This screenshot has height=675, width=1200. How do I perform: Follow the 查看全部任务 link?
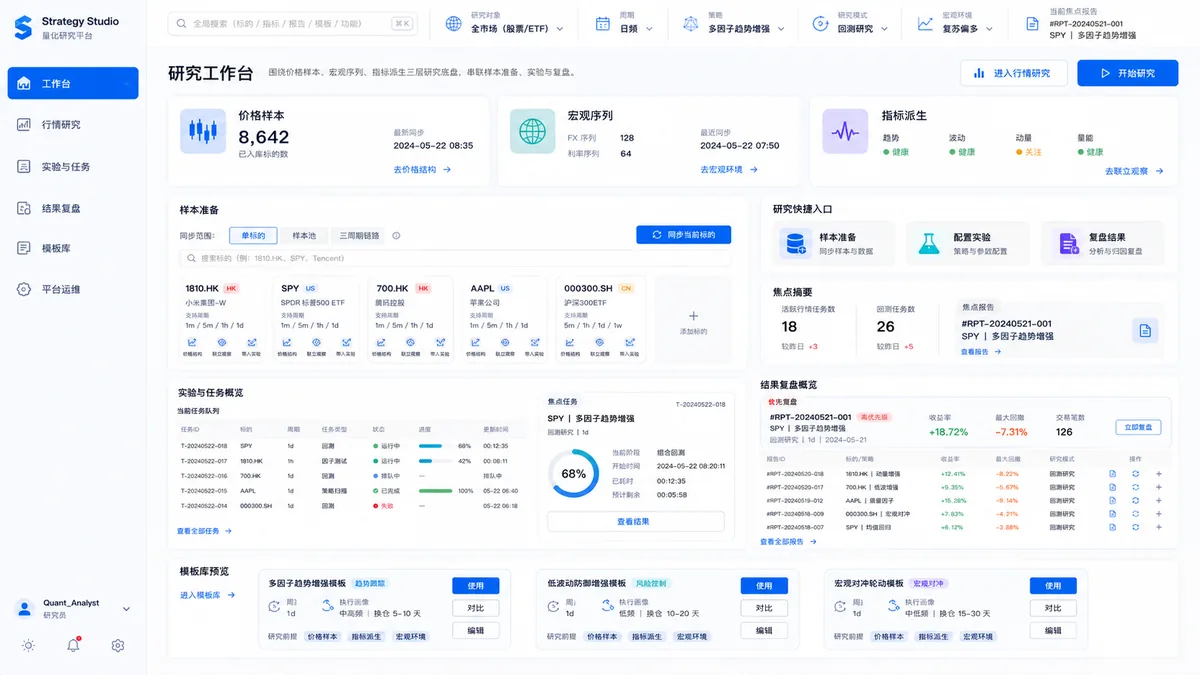click(x=204, y=531)
